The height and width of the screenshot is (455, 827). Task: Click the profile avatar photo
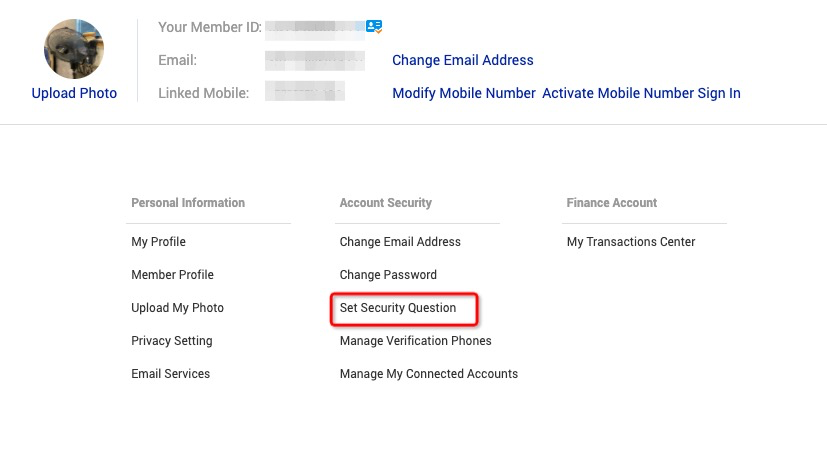click(x=74, y=49)
